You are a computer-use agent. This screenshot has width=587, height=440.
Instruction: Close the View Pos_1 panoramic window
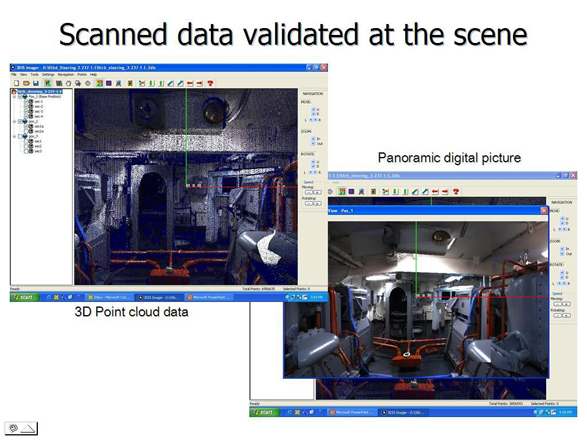click(x=544, y=210)
